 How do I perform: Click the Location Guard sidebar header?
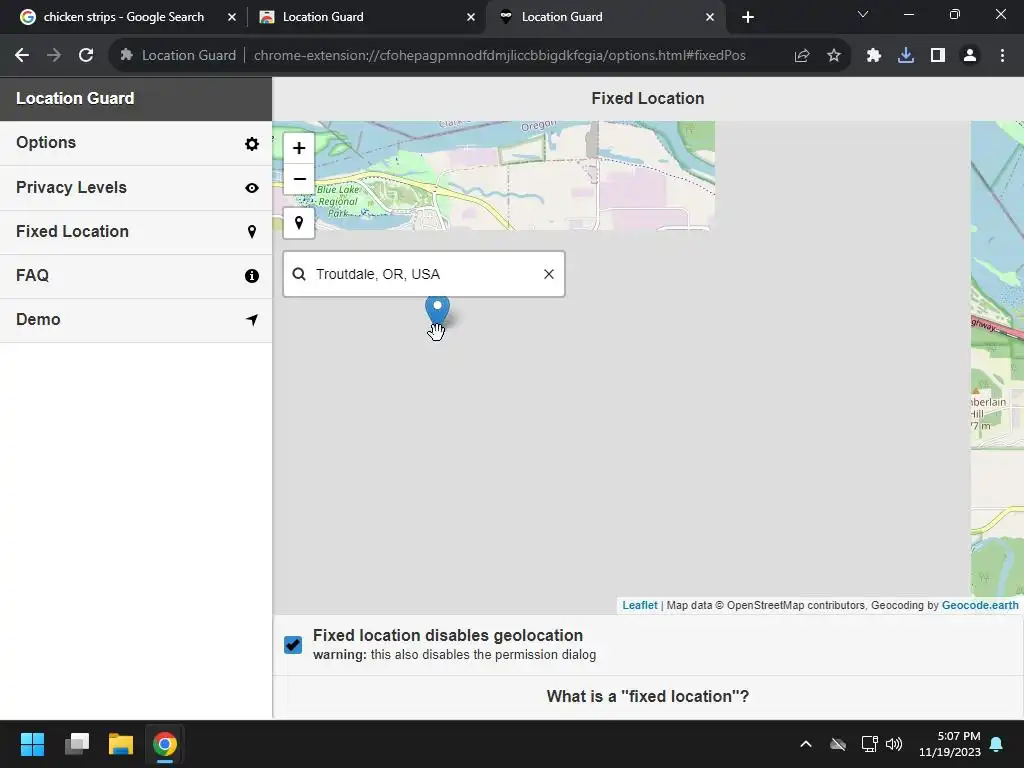pos(136,99)
